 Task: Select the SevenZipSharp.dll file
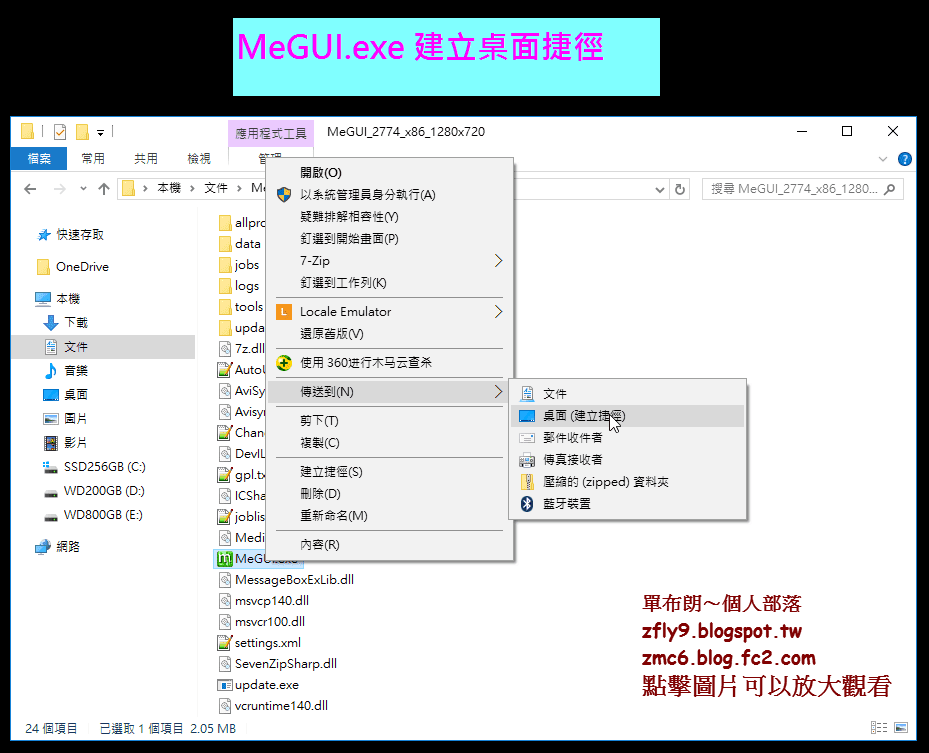coord(286,664)
